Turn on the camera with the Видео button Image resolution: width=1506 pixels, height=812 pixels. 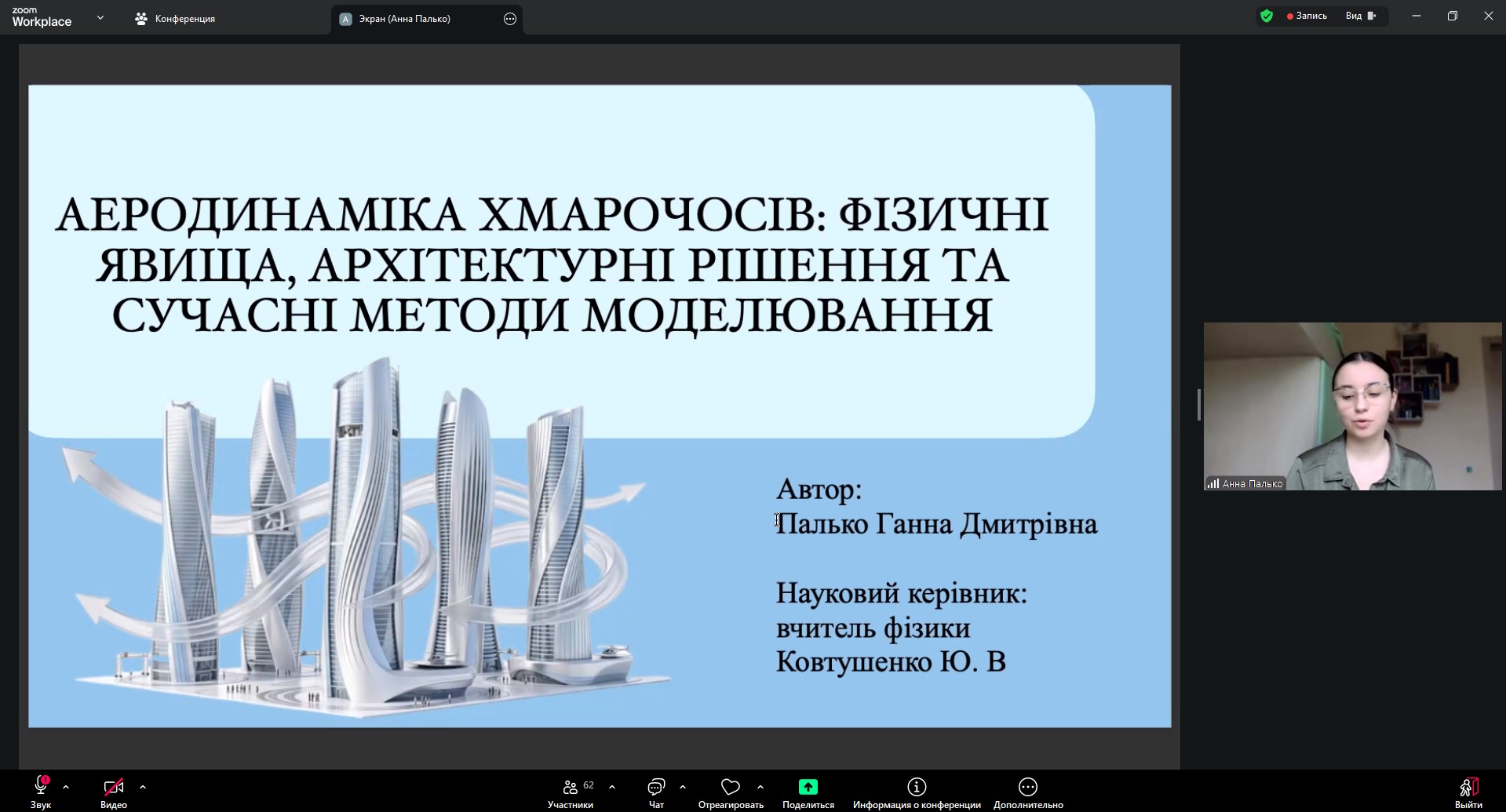pyautogui.click(x=114, y=786)
